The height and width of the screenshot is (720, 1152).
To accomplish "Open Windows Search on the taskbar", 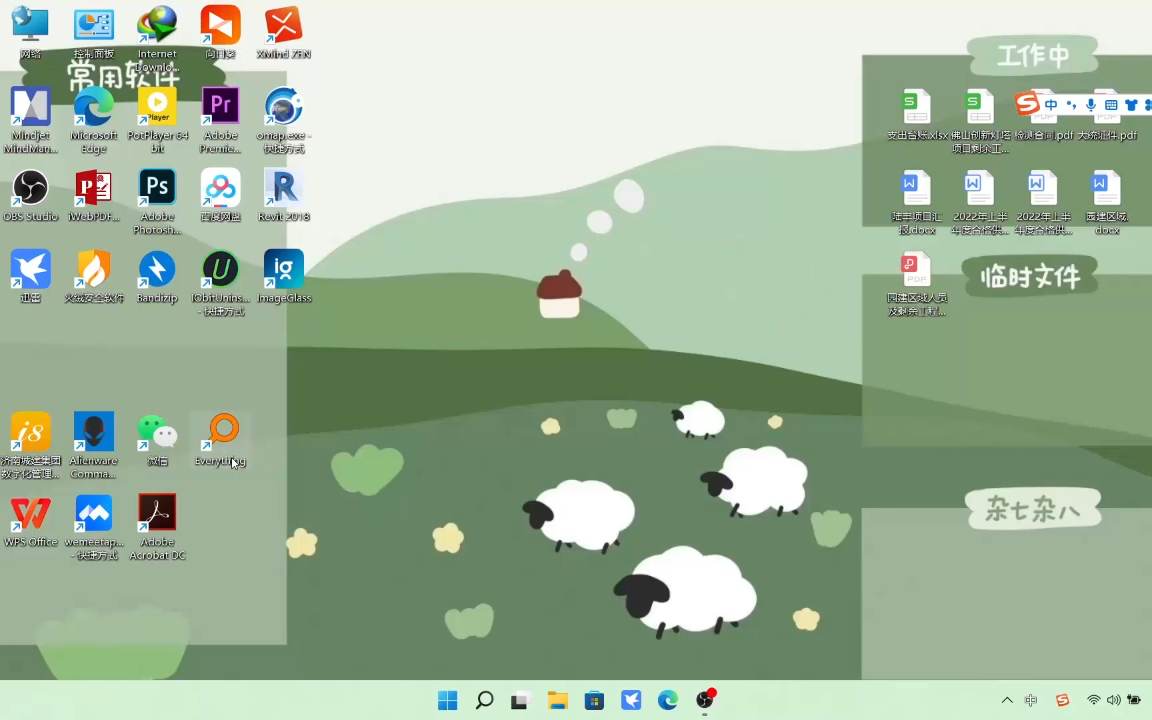I will [x=484, y=700].
